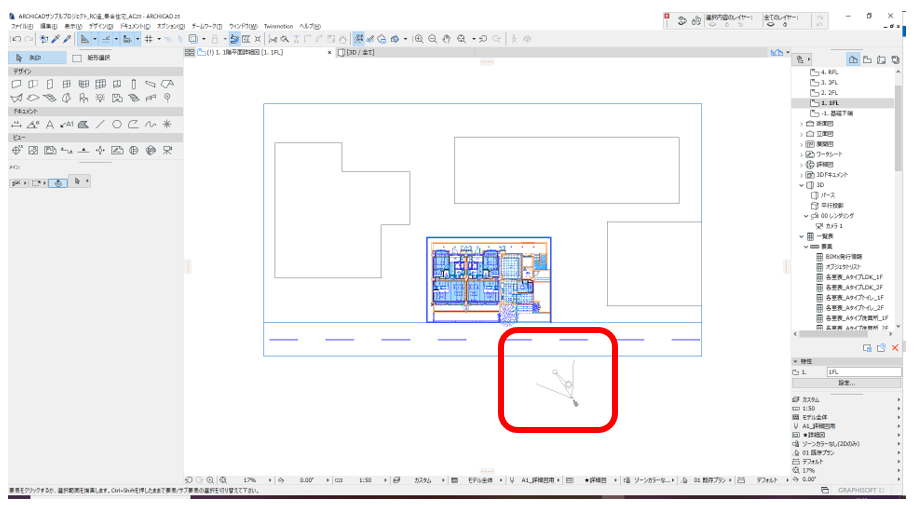
Task: Select the Camera tool in View toolbox
Action: (x=167, y=150)
